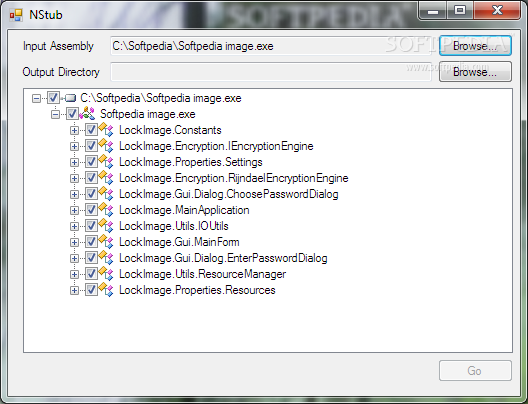Select the LockImage.Properties.Settings text
Image resolution: width=528 pixels, height=404 pixels.
pos(191,162)
